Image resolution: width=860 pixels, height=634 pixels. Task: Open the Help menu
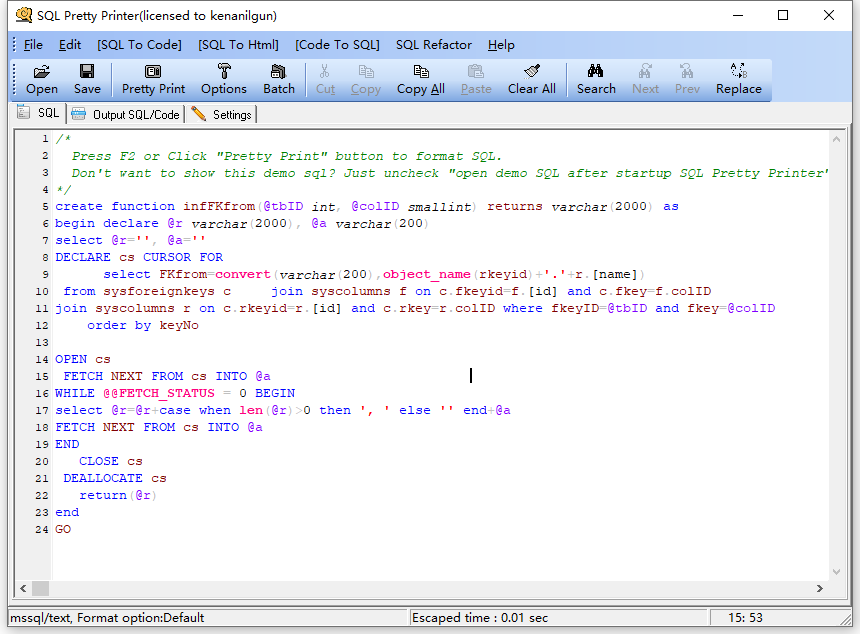click(501, 45)
